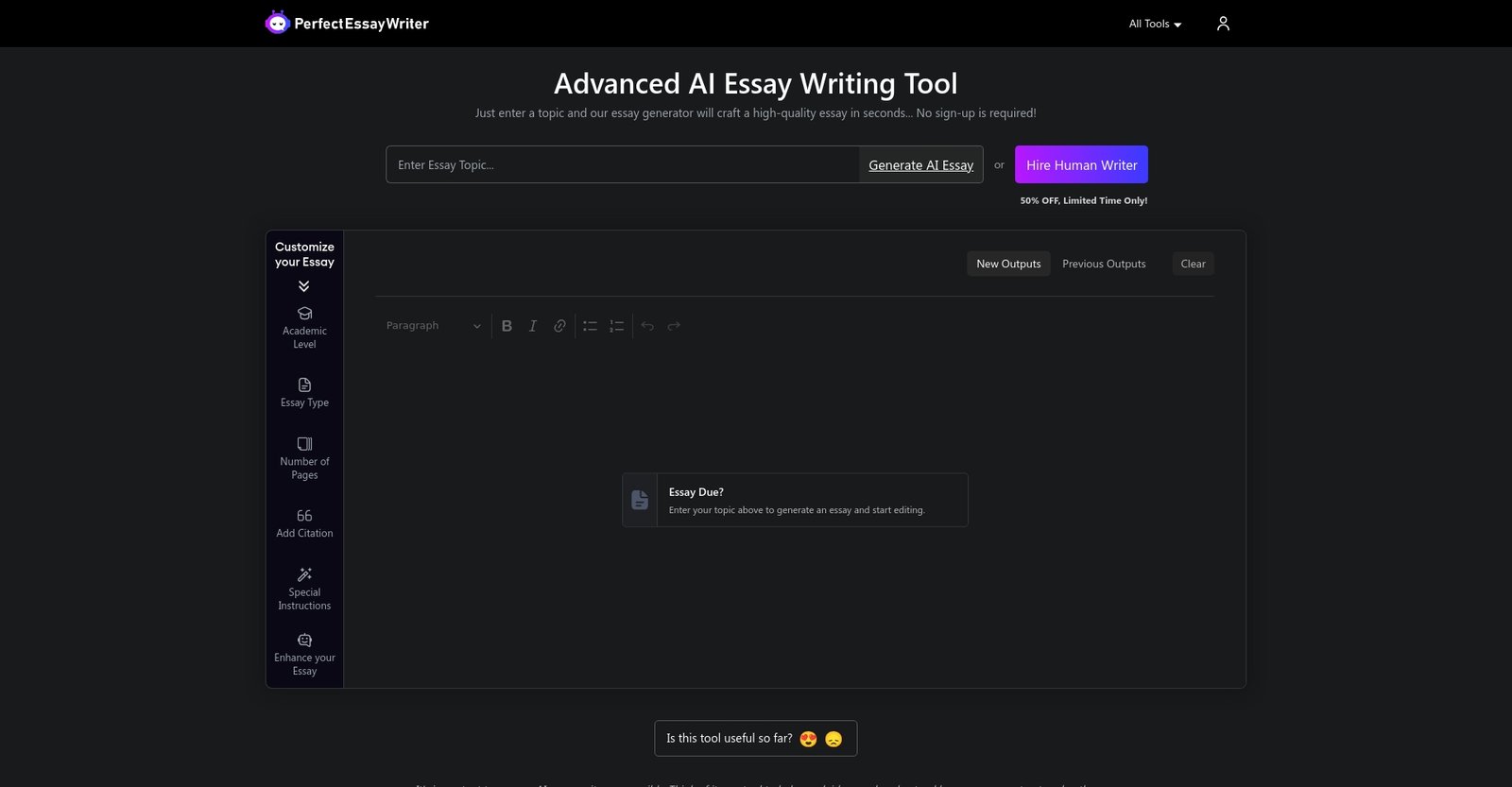Switch to Previous Outputs tab
This screenshot has width=1512, height=787.
[1104, 264]
